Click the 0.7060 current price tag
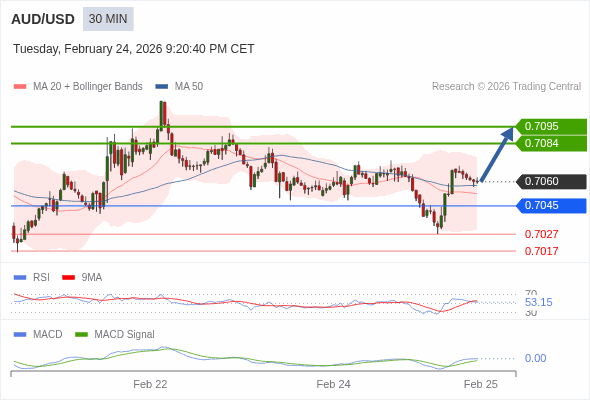This screenshot has width=590, height=400. (x=551, y=181)
